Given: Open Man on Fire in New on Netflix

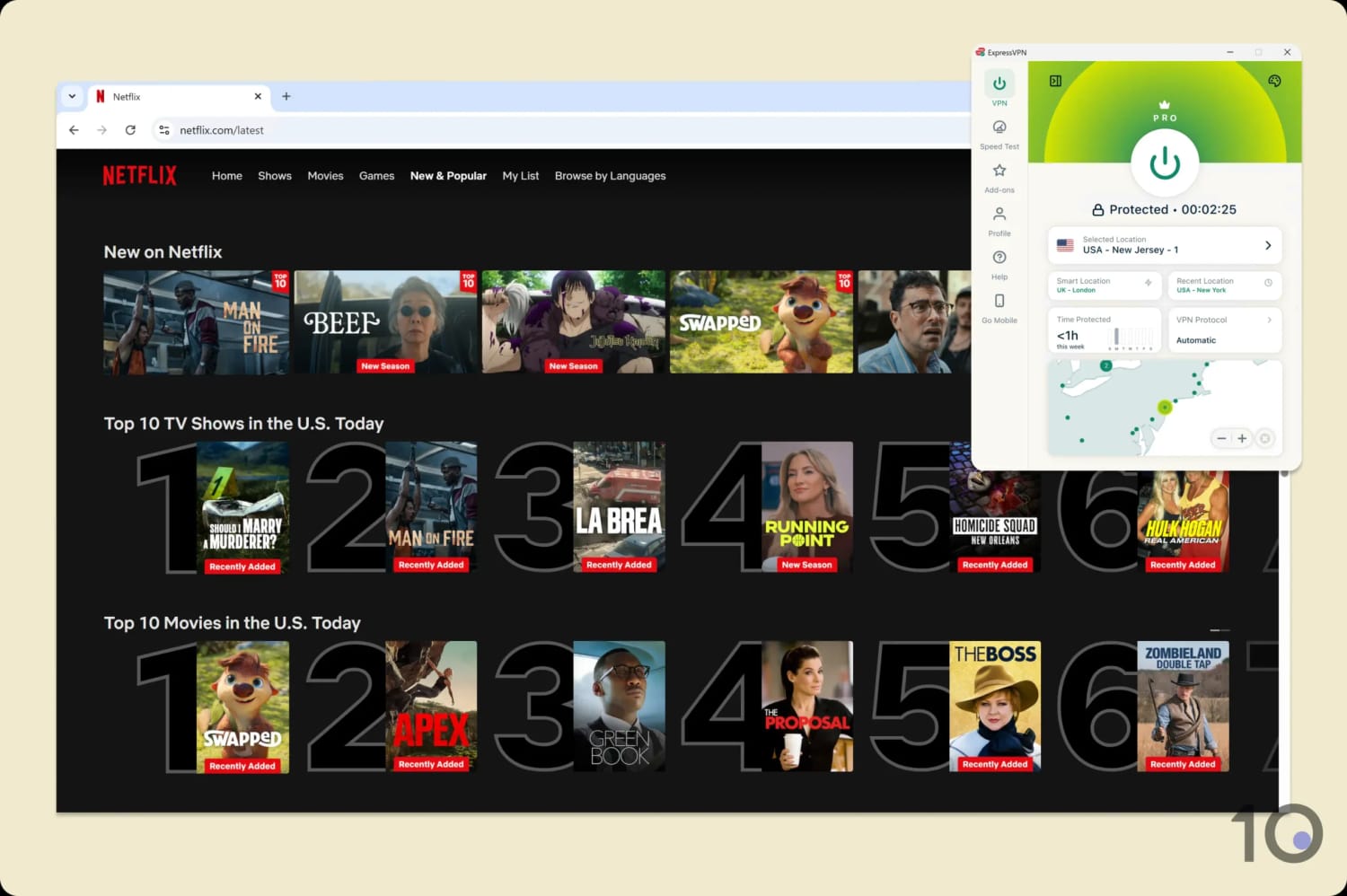Looking at the screenshot, I should [x=197, y=322].
